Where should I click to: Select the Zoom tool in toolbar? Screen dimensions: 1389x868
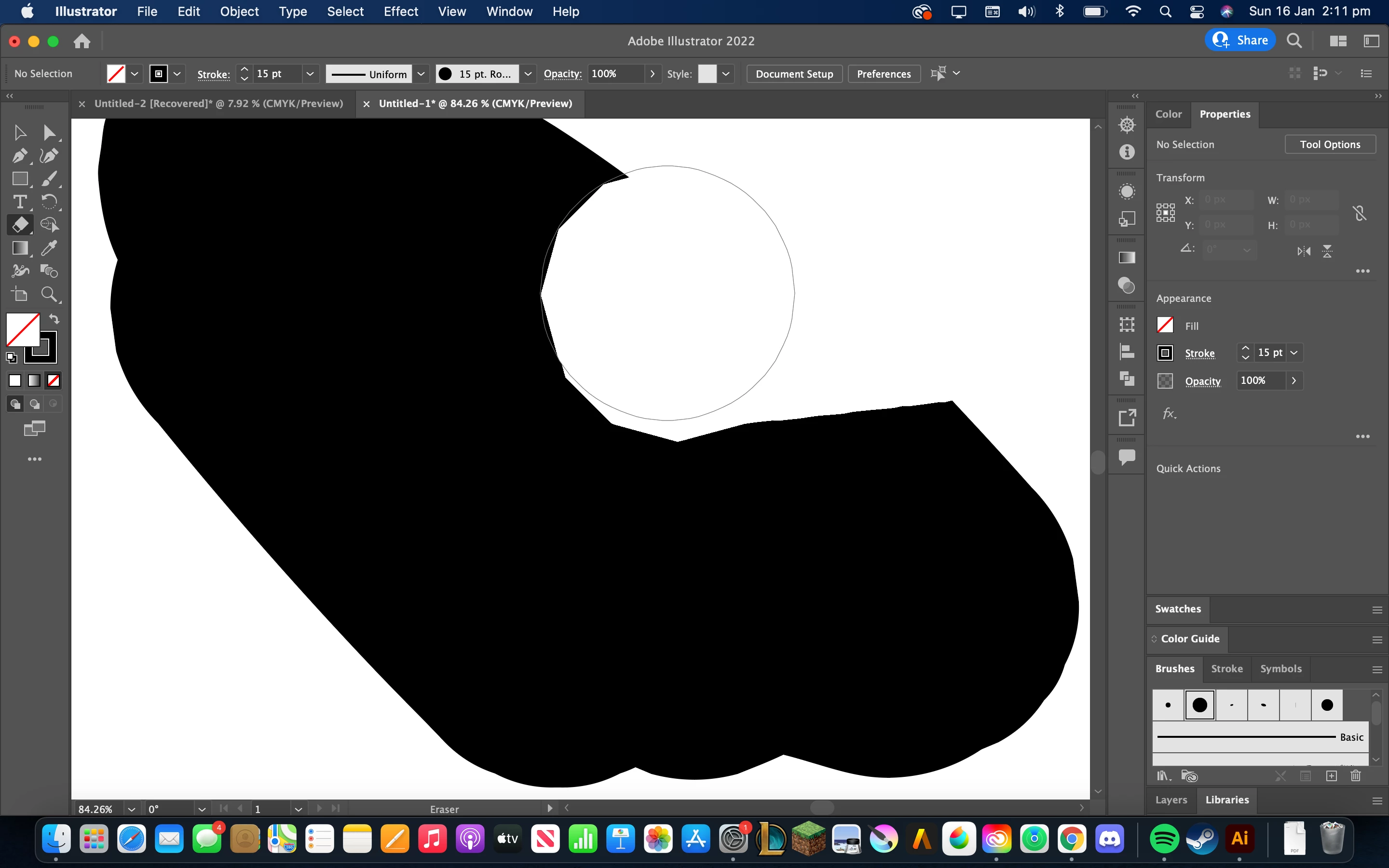coord(49,295)
